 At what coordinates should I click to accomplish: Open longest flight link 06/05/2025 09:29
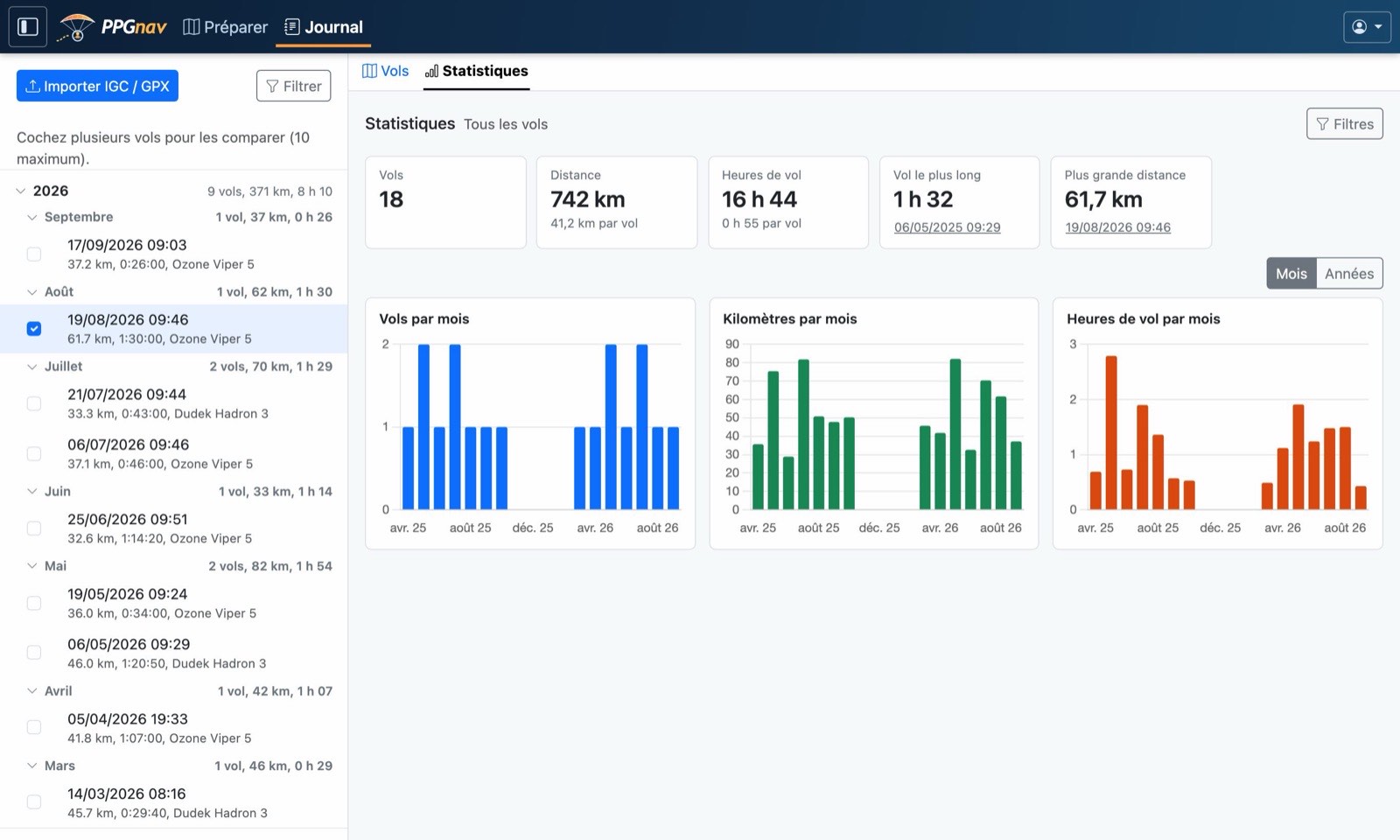coord(947,227)
